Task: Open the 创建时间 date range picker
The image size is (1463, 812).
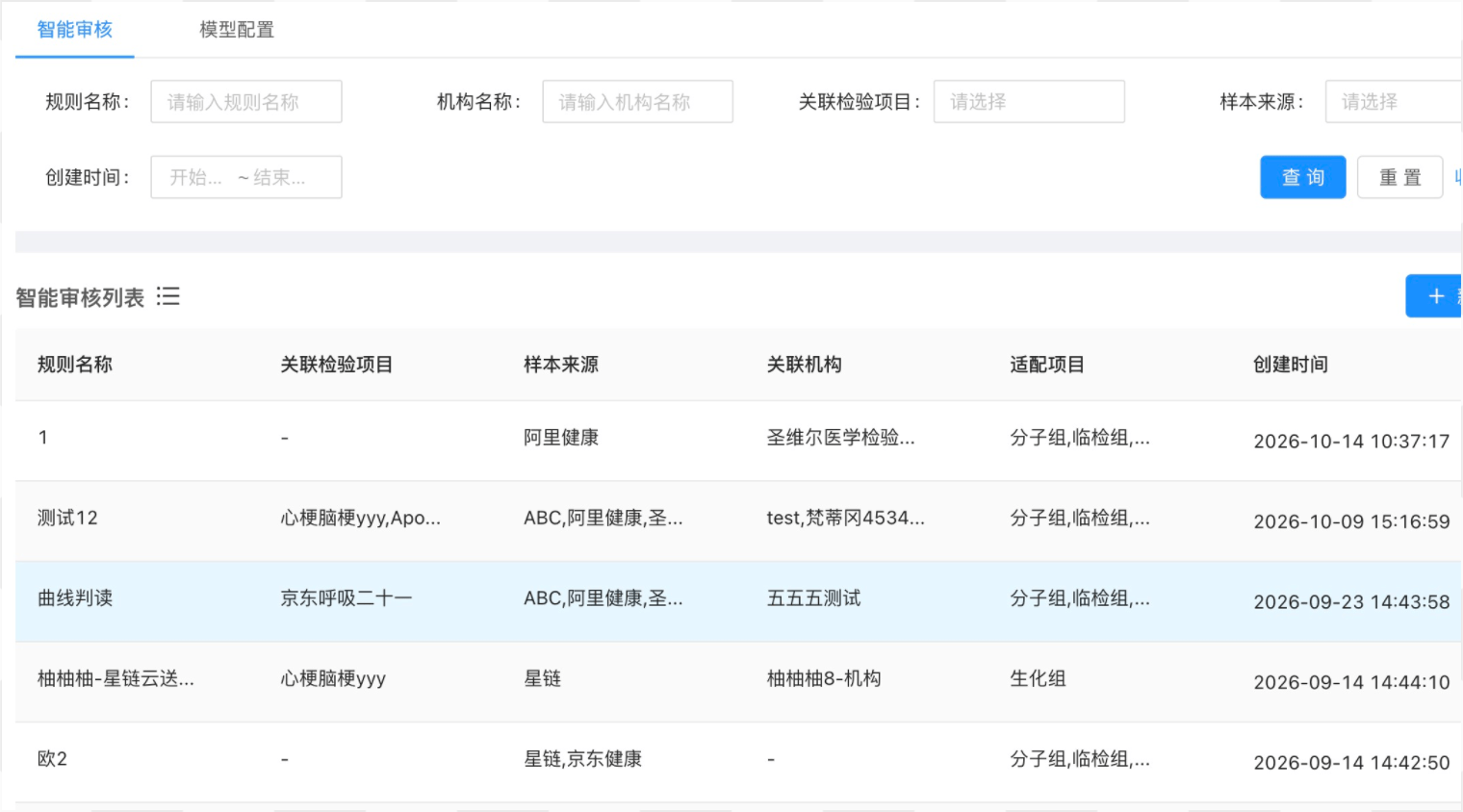Action: pos(246,177)
